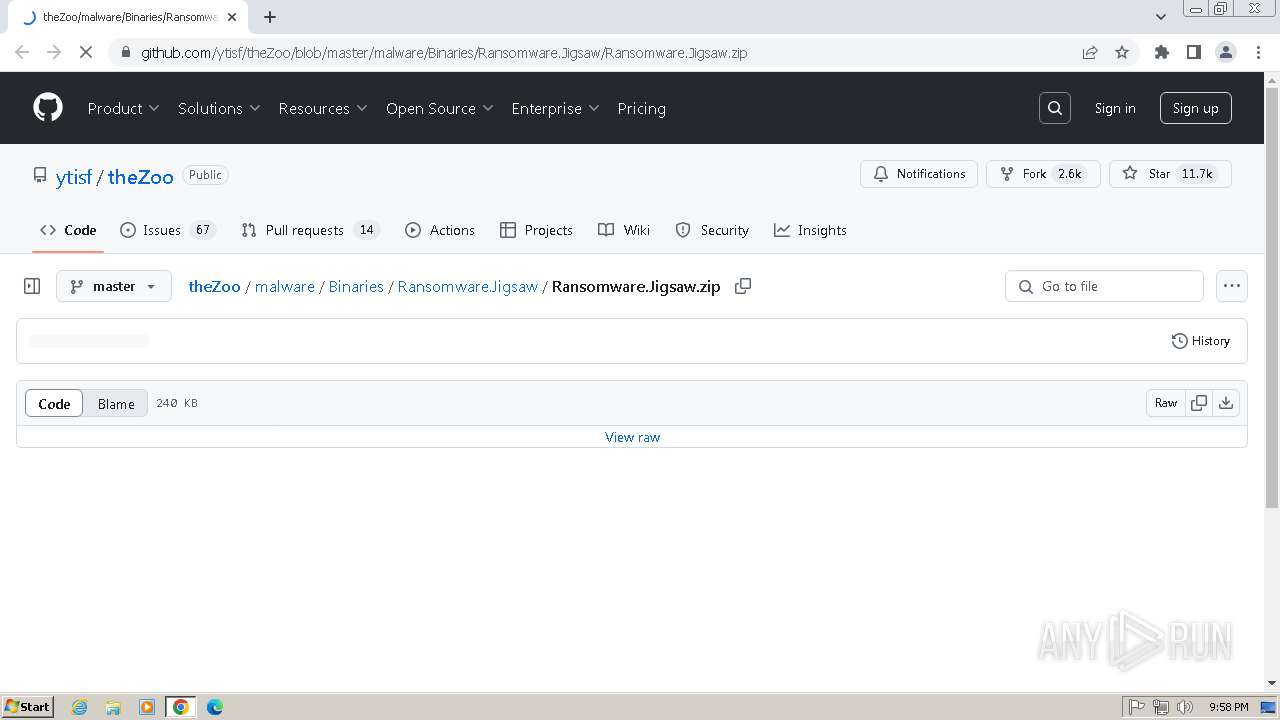This screenshot has width=1280, height=720.
Task: Open GitHub search magnifier button
Action: 1055,108
